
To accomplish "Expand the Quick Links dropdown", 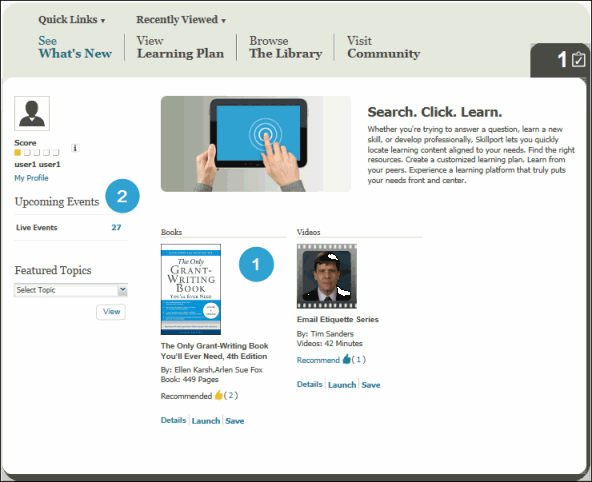I will tap(71, 20).
